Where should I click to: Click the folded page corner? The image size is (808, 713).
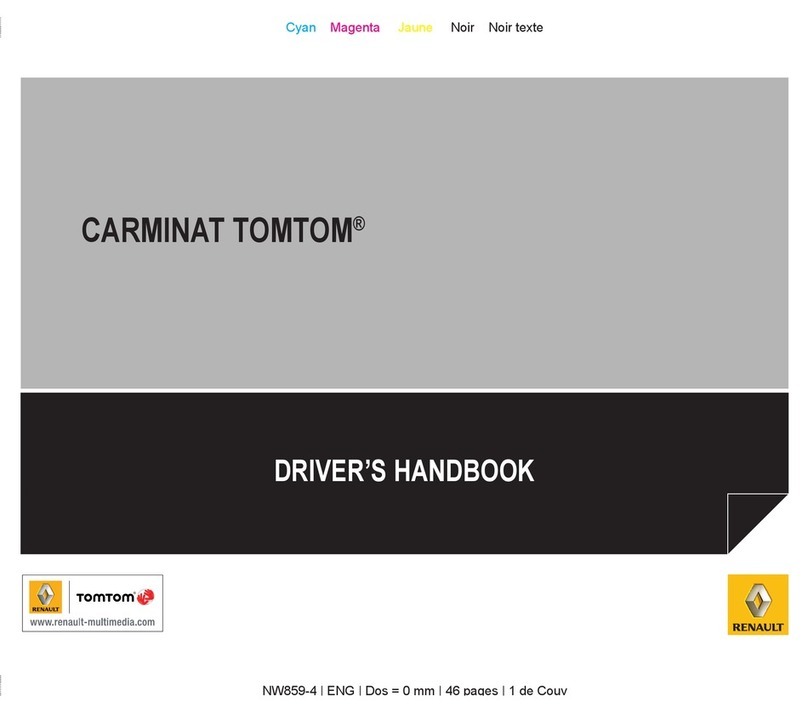point(756,522)
